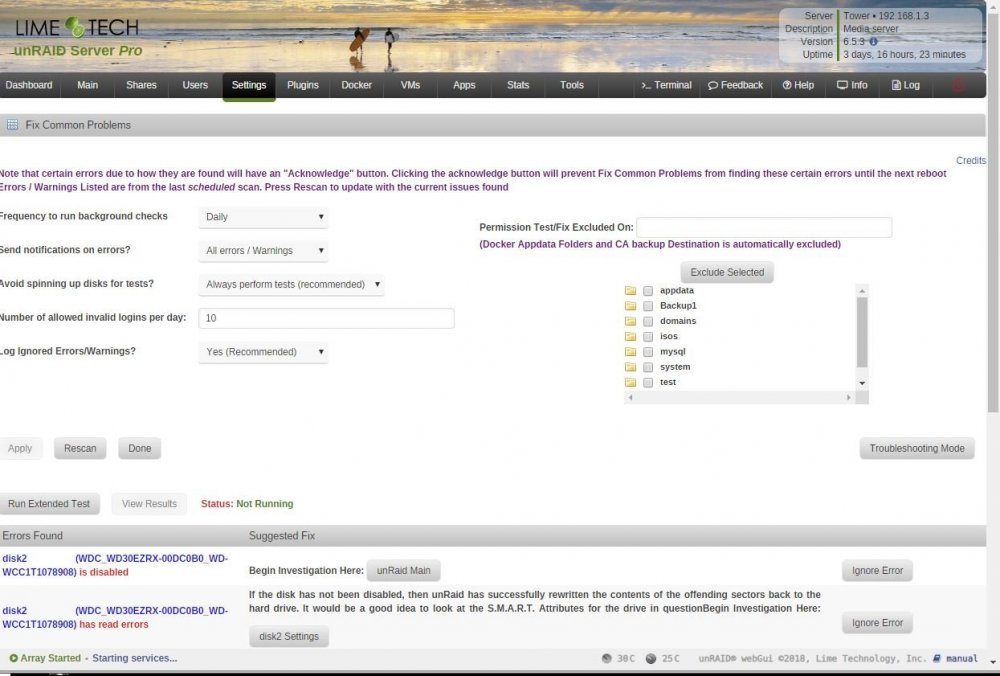Viewport: 1000px width, 676px height.
Task: Open the Terminal from the navigation bar
Action: coord(666,85)
